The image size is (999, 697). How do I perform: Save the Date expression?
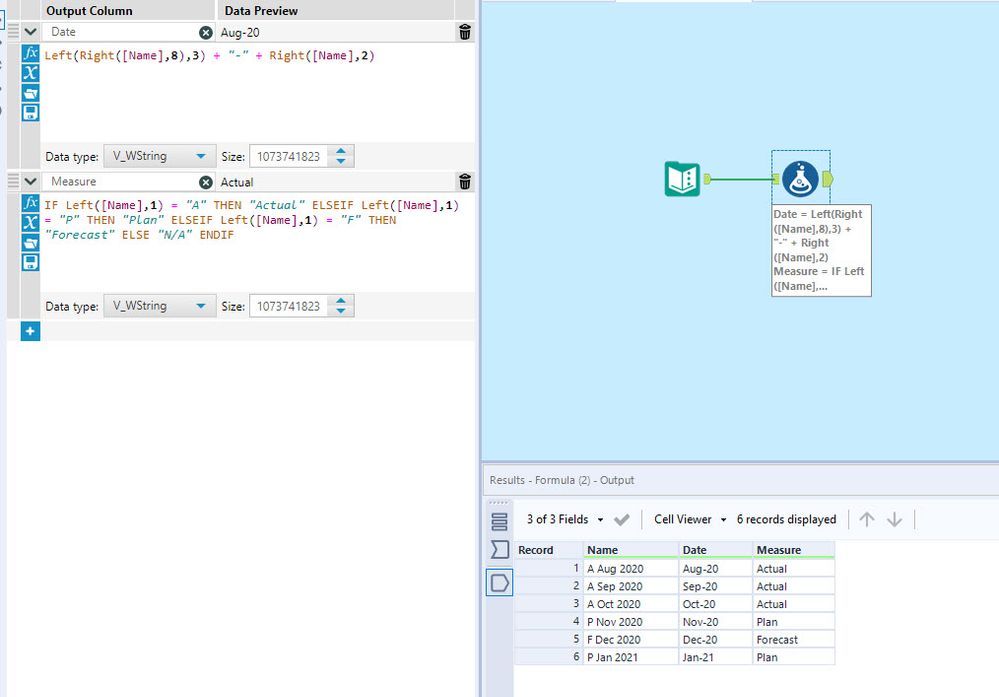coord(30,113)
